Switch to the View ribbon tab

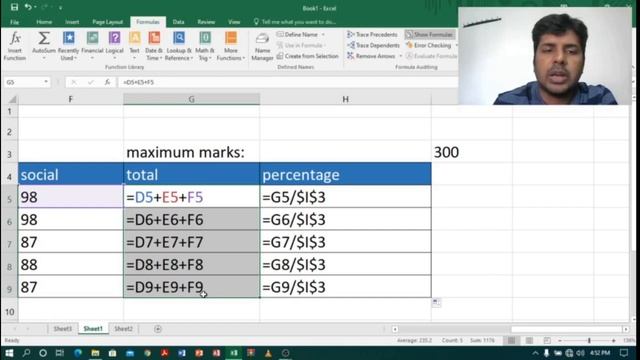pos(234,22)
